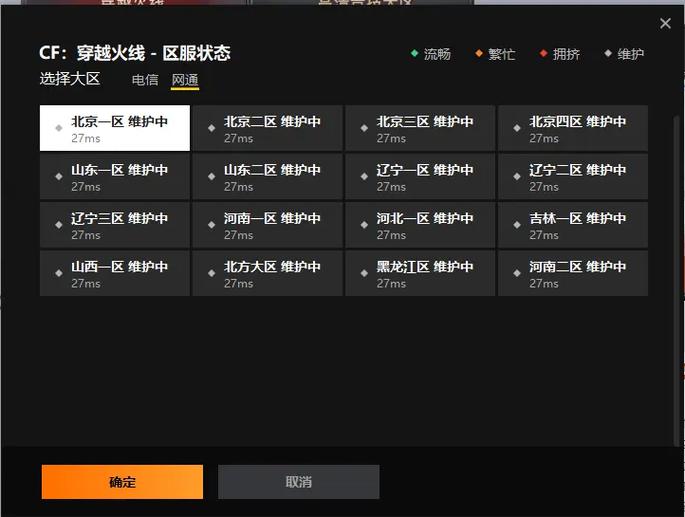Pick the 辽宁三区 server
The width and height of the screenshot is (685, 517).
coord(115,225)
